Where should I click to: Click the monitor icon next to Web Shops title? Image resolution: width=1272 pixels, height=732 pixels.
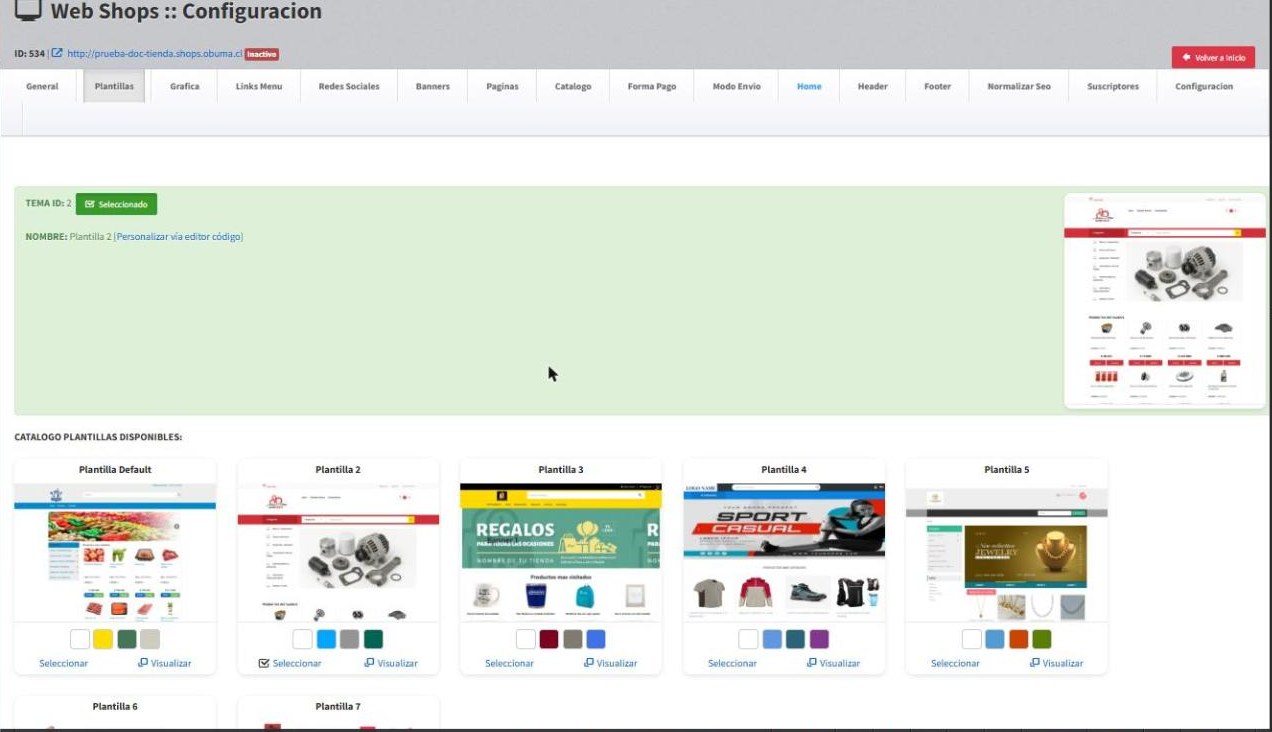pyautogui.click(x=28, y=11)
